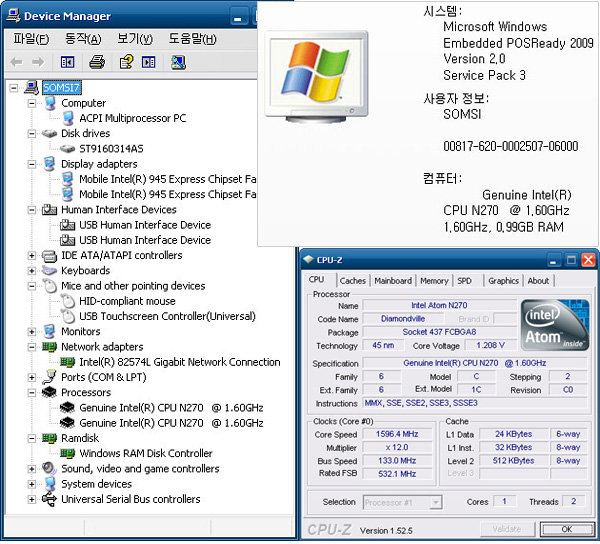The height and width of the screenshot is (544, 600).
Task: Click the show/hide console tree toolbar icon
Action: coord(67,62)
